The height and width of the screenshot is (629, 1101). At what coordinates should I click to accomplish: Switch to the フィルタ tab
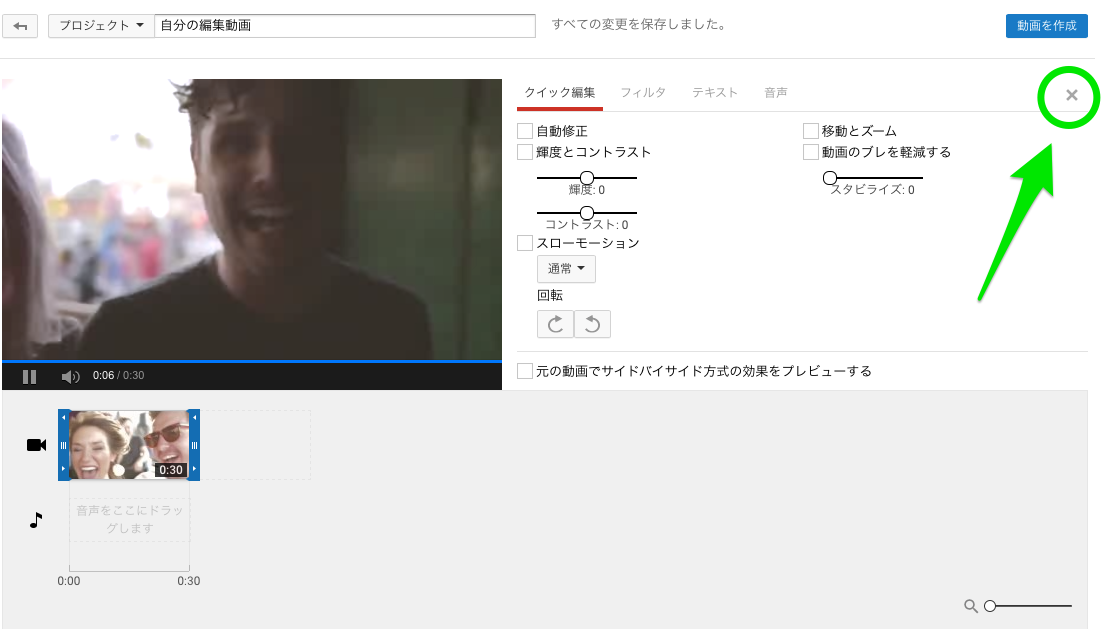pos(643,93)
